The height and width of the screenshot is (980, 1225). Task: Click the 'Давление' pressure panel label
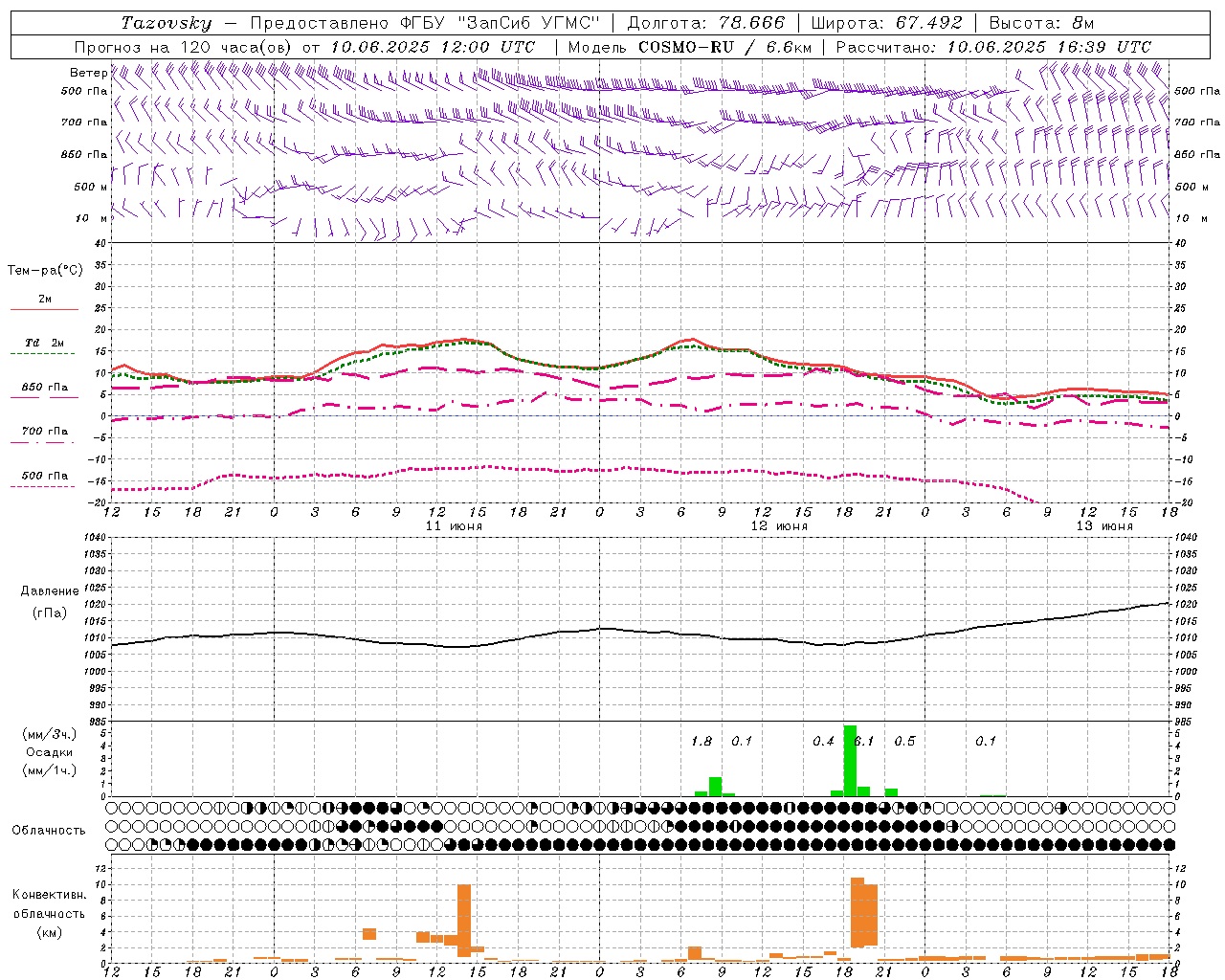coord(50,591)
